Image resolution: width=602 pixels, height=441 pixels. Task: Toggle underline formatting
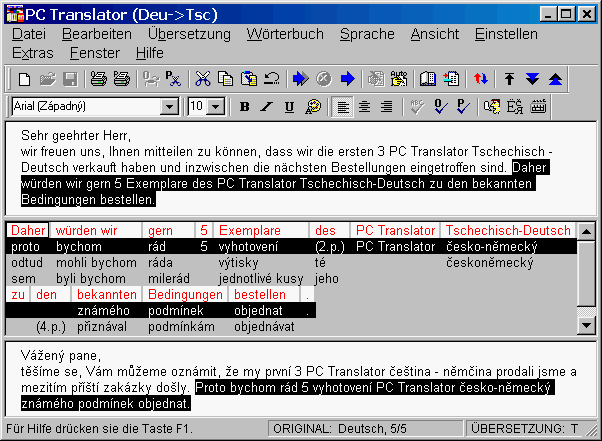click(x=289, y=107)
